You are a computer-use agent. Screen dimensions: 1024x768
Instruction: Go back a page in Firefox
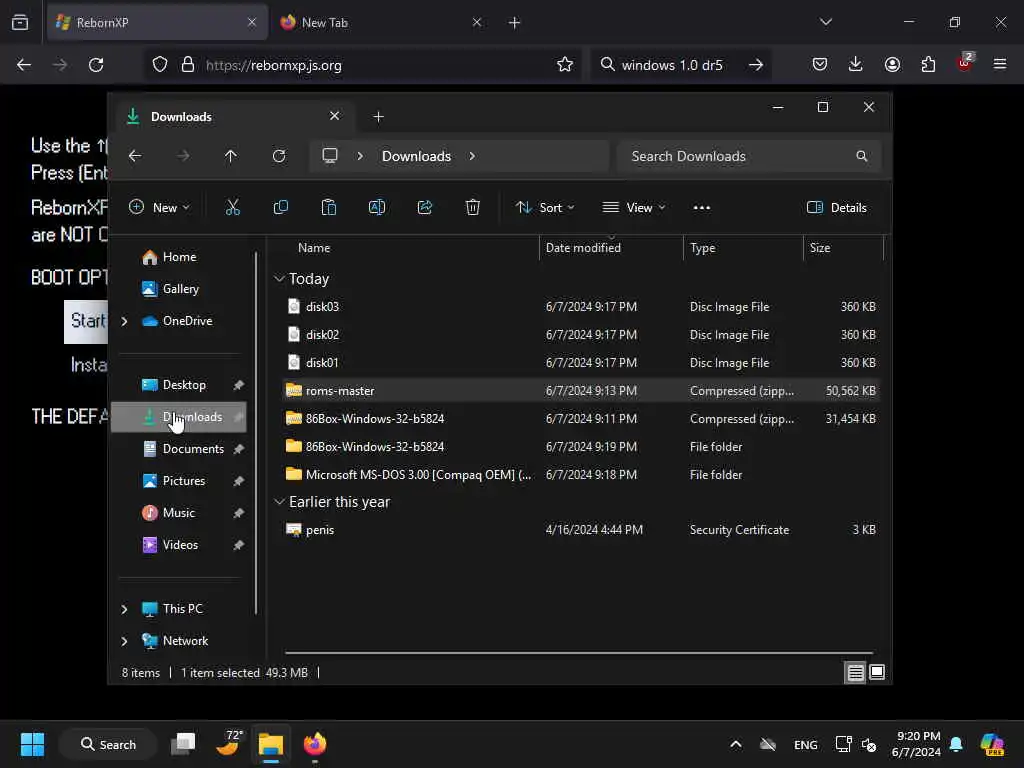pyautogui.click(x=24, y=65)
